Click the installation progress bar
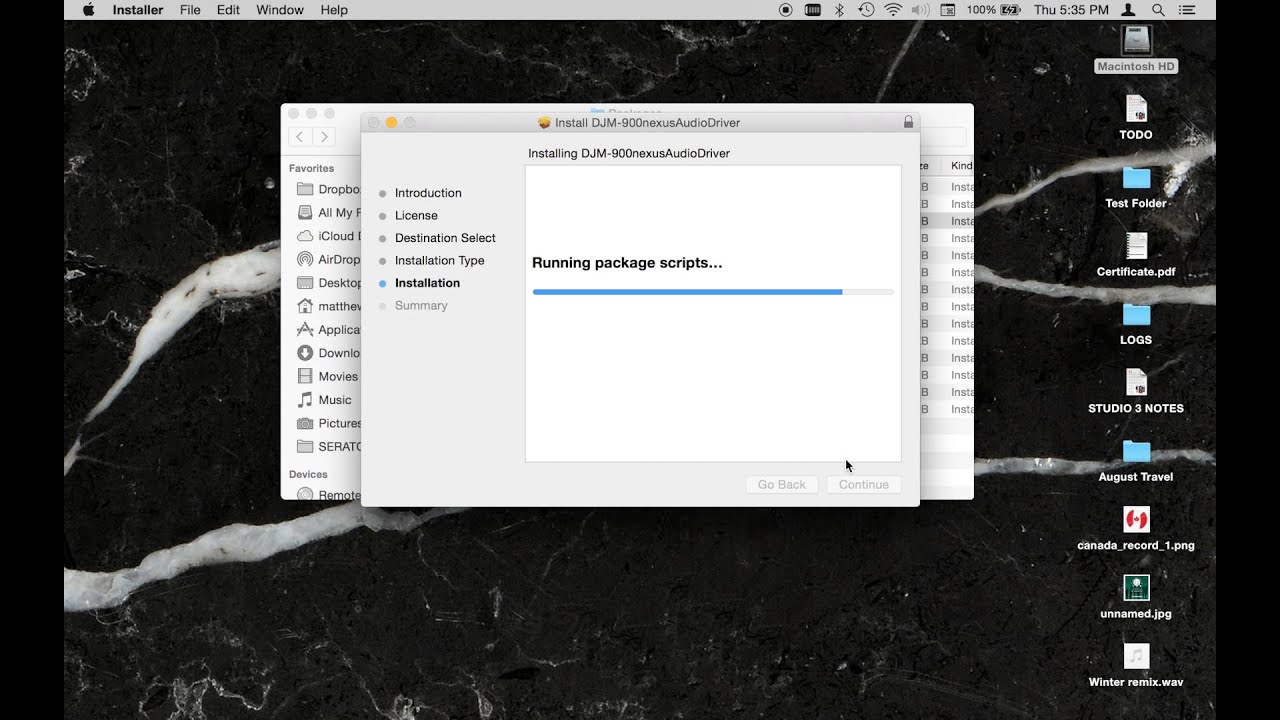The width and height of the screenshot is (1280, 720). 713,292
